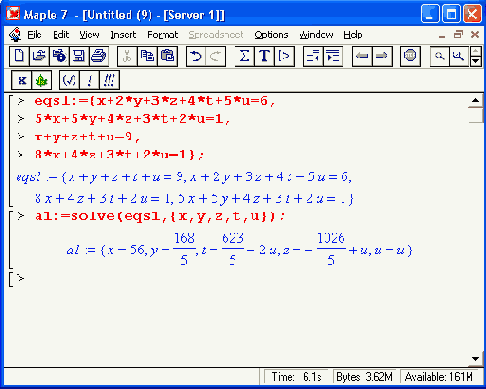Insert a Maple input with the Sigma button
486x389 pixels.
pos(244,56)
